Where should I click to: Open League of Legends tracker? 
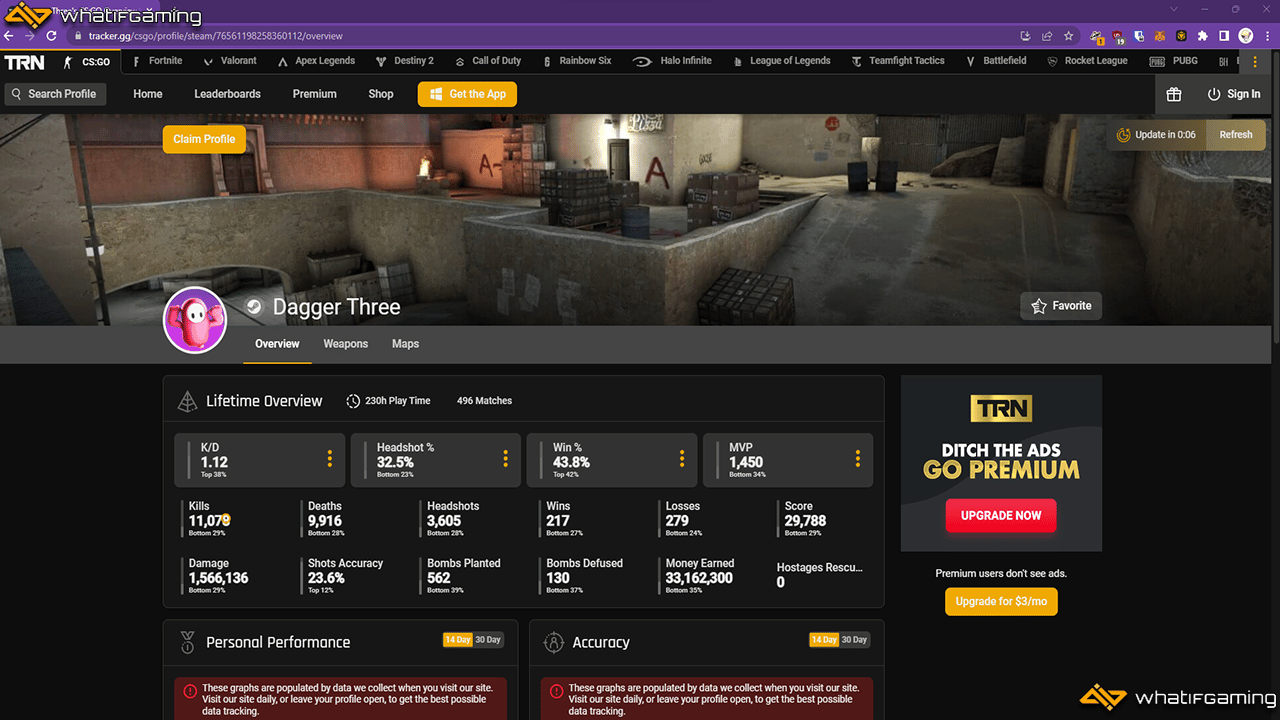pos(781,61)
